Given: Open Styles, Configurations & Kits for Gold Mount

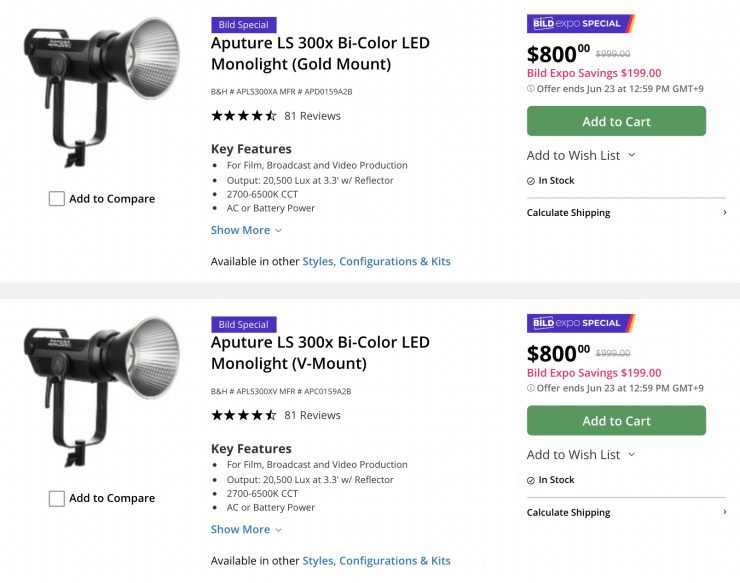Looking at the screenshot, I should pyautogui.click(x=376, y=261).
